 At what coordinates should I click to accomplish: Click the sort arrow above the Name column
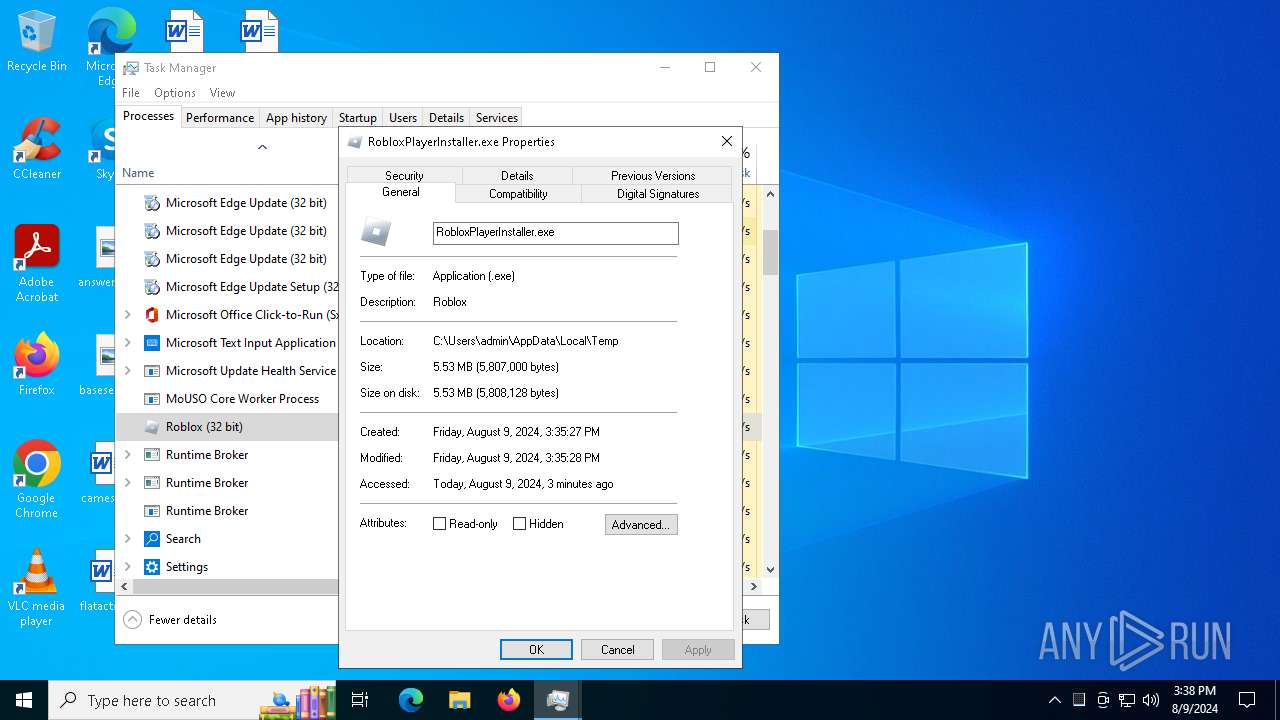(262, 147)
